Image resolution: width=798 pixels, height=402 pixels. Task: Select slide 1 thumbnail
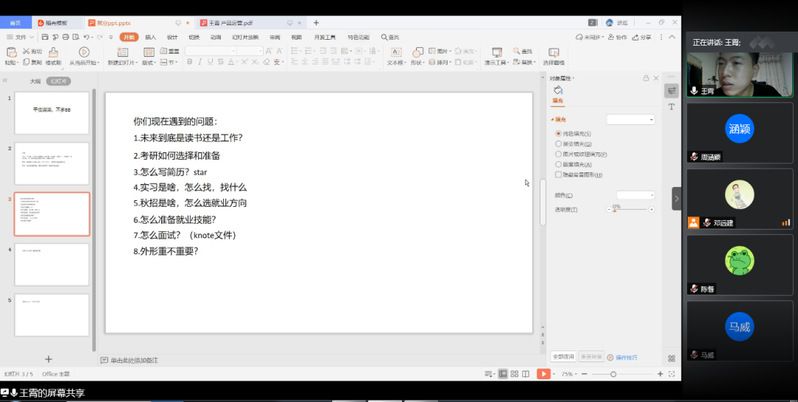[52, 113]
